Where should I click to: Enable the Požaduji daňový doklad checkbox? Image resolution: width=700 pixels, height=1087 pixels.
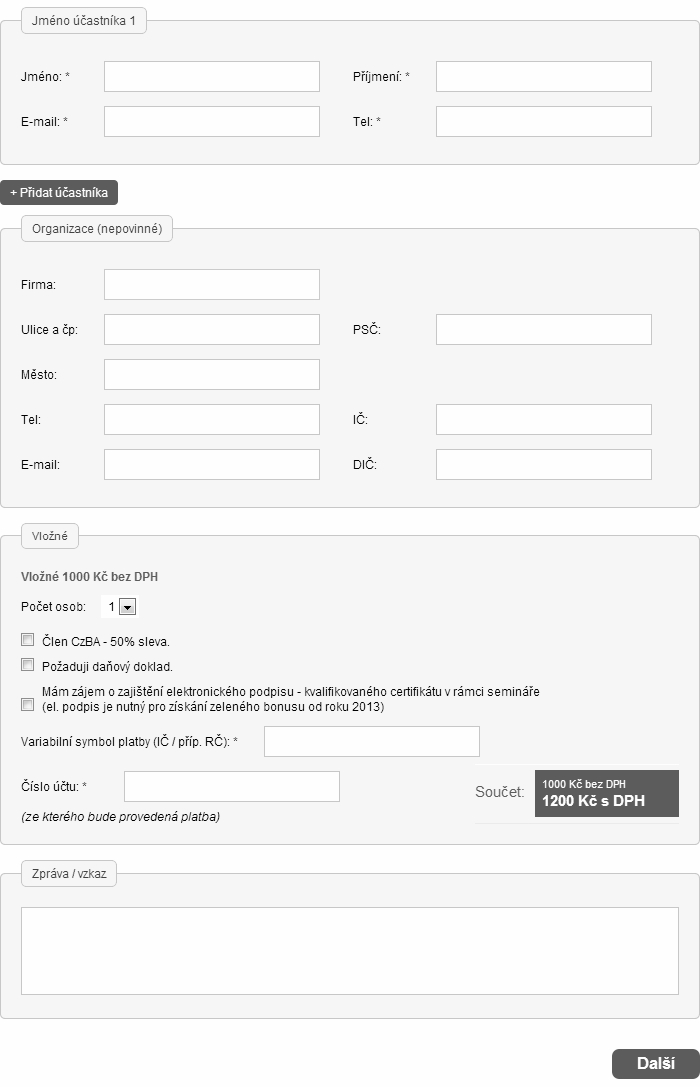tap(28, 665)
